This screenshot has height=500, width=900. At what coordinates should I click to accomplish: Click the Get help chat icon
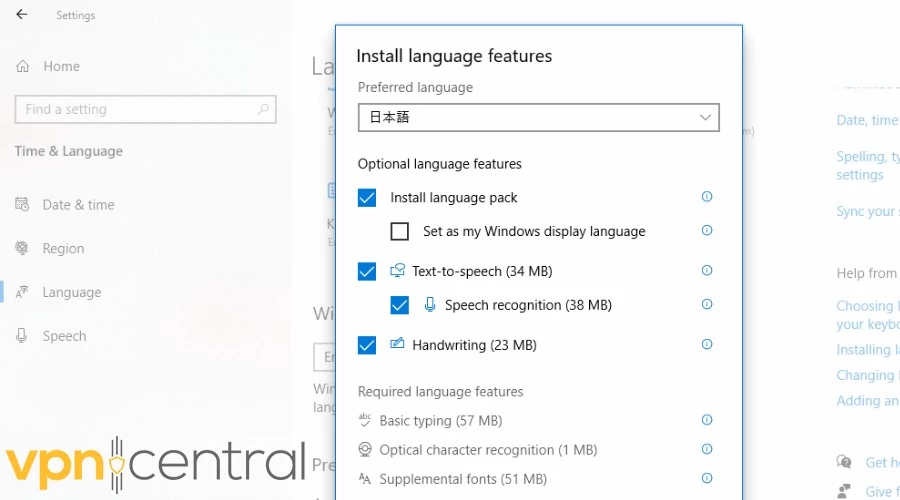(x=844, y=462)
